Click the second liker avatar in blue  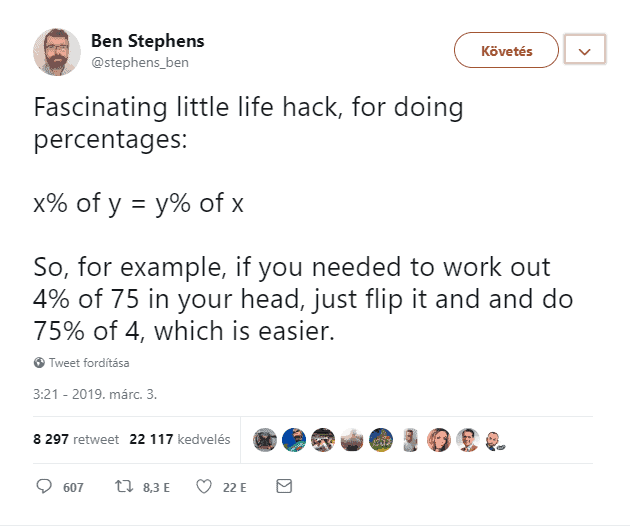(x=294, y=440)
